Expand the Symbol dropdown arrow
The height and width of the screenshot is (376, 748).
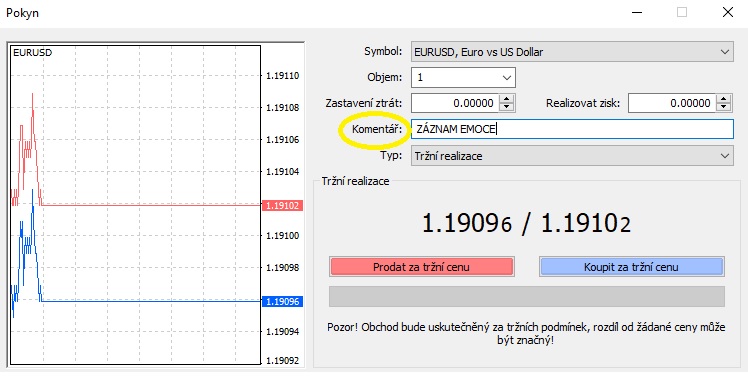[725, 52]
